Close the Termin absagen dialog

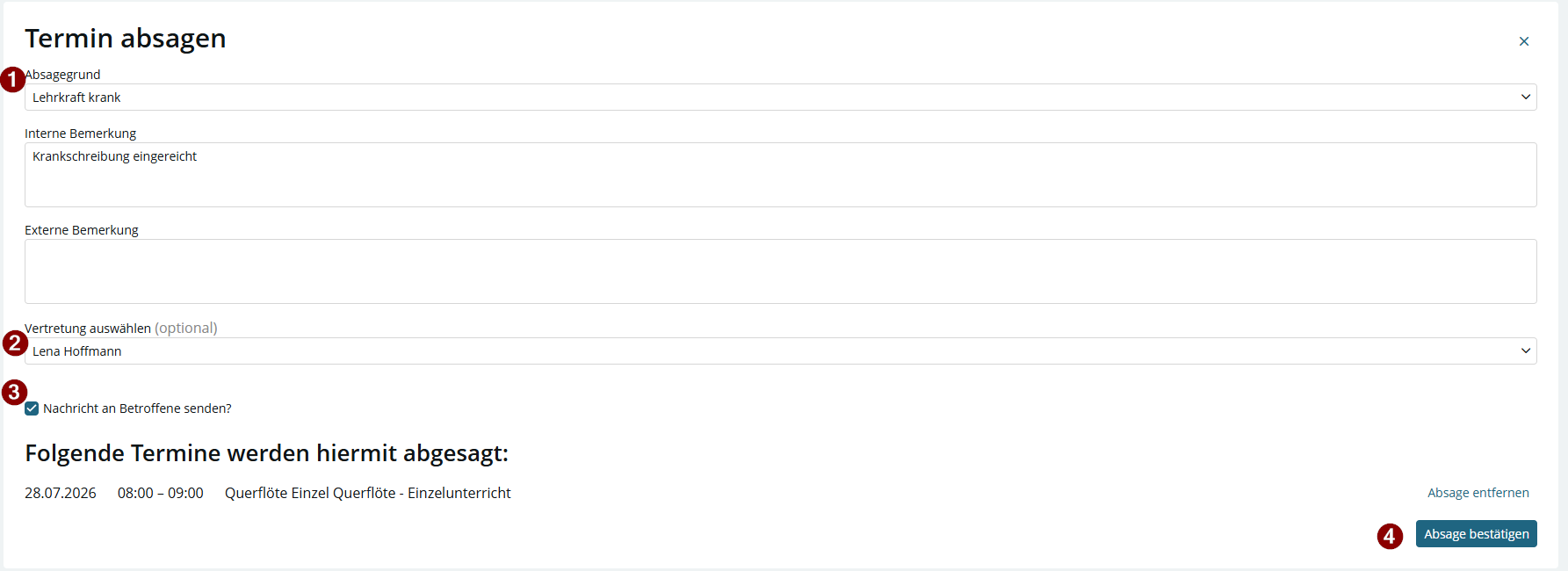tap(1524, 41)
